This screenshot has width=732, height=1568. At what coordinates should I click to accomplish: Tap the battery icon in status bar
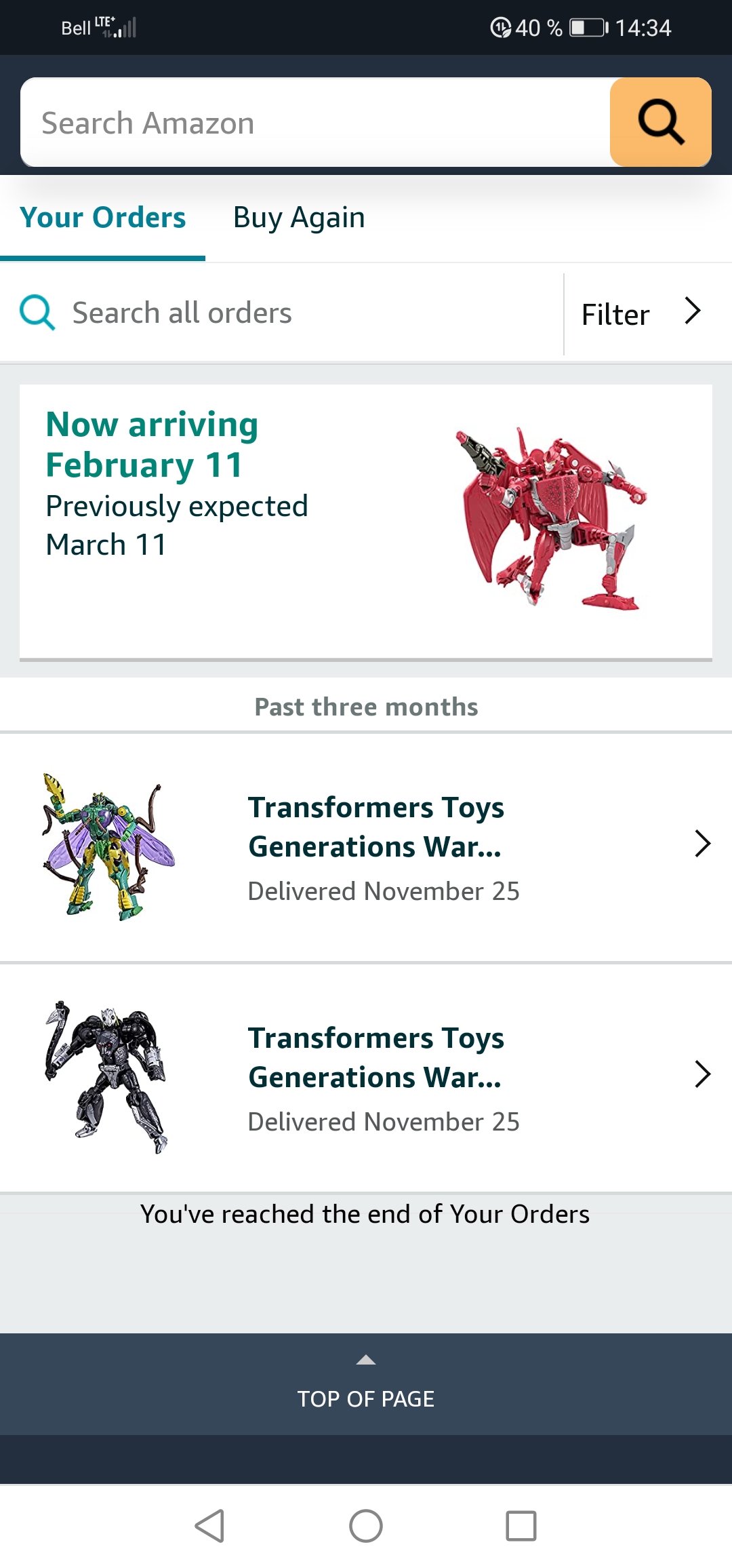tap(588, 28)
